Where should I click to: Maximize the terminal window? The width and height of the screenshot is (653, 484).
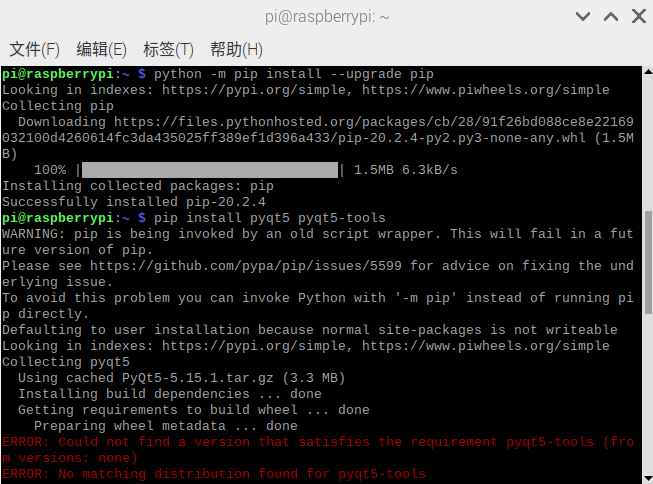point(609,16)
